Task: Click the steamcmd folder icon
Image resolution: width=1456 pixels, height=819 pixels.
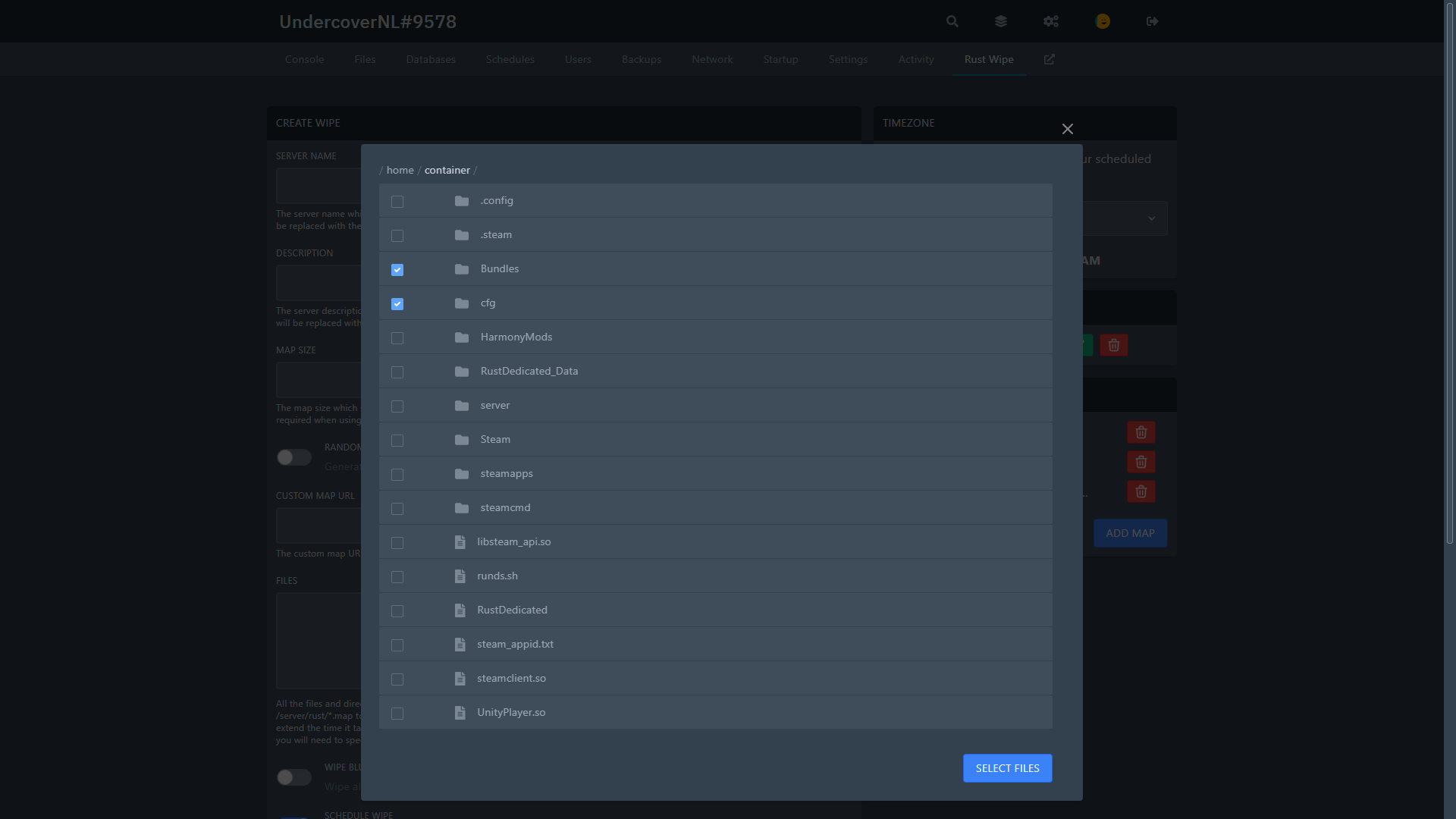Action: coord(462,508)
